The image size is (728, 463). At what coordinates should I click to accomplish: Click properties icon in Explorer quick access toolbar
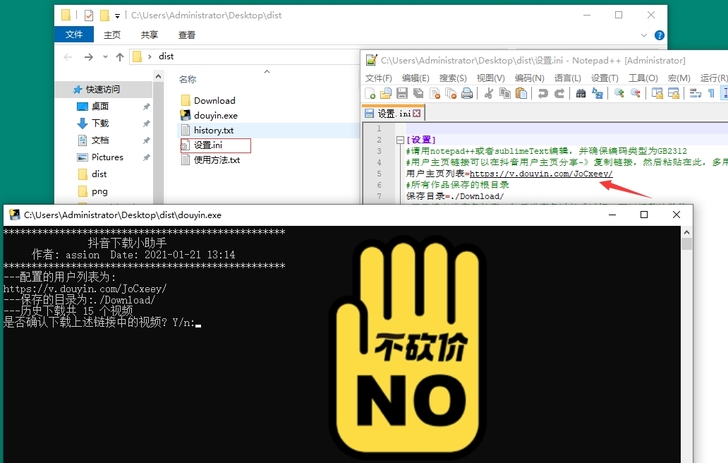[x=88, y=16]
